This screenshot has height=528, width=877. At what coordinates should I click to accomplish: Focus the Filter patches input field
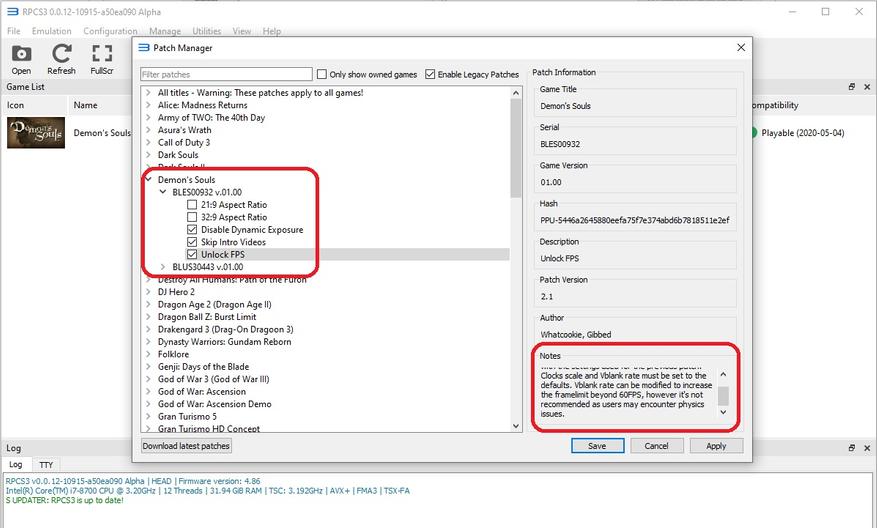coord(227,74)
